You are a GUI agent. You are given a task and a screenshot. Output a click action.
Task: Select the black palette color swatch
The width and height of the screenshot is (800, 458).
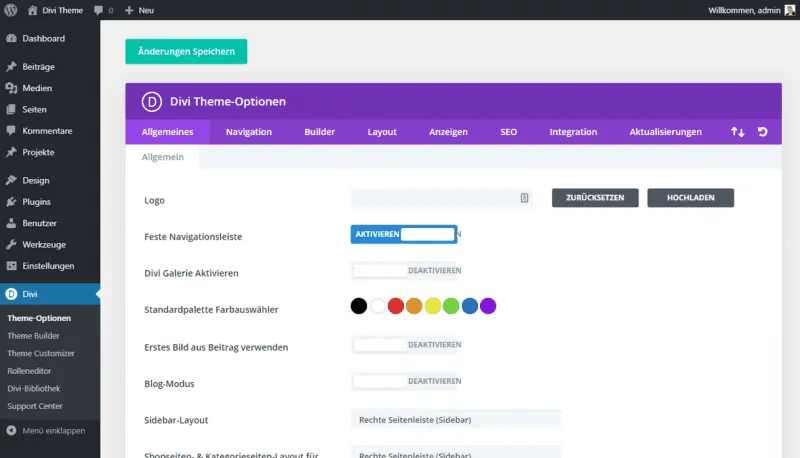coord(359,306)
